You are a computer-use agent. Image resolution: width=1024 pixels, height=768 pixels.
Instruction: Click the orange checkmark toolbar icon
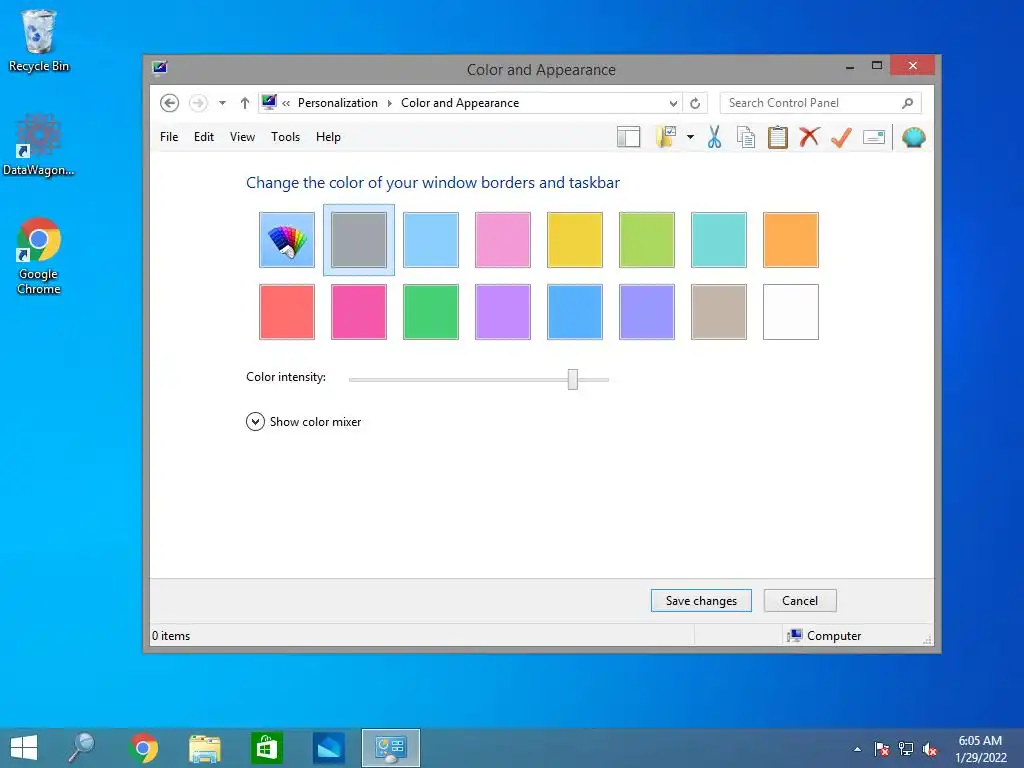coord(841,137)
